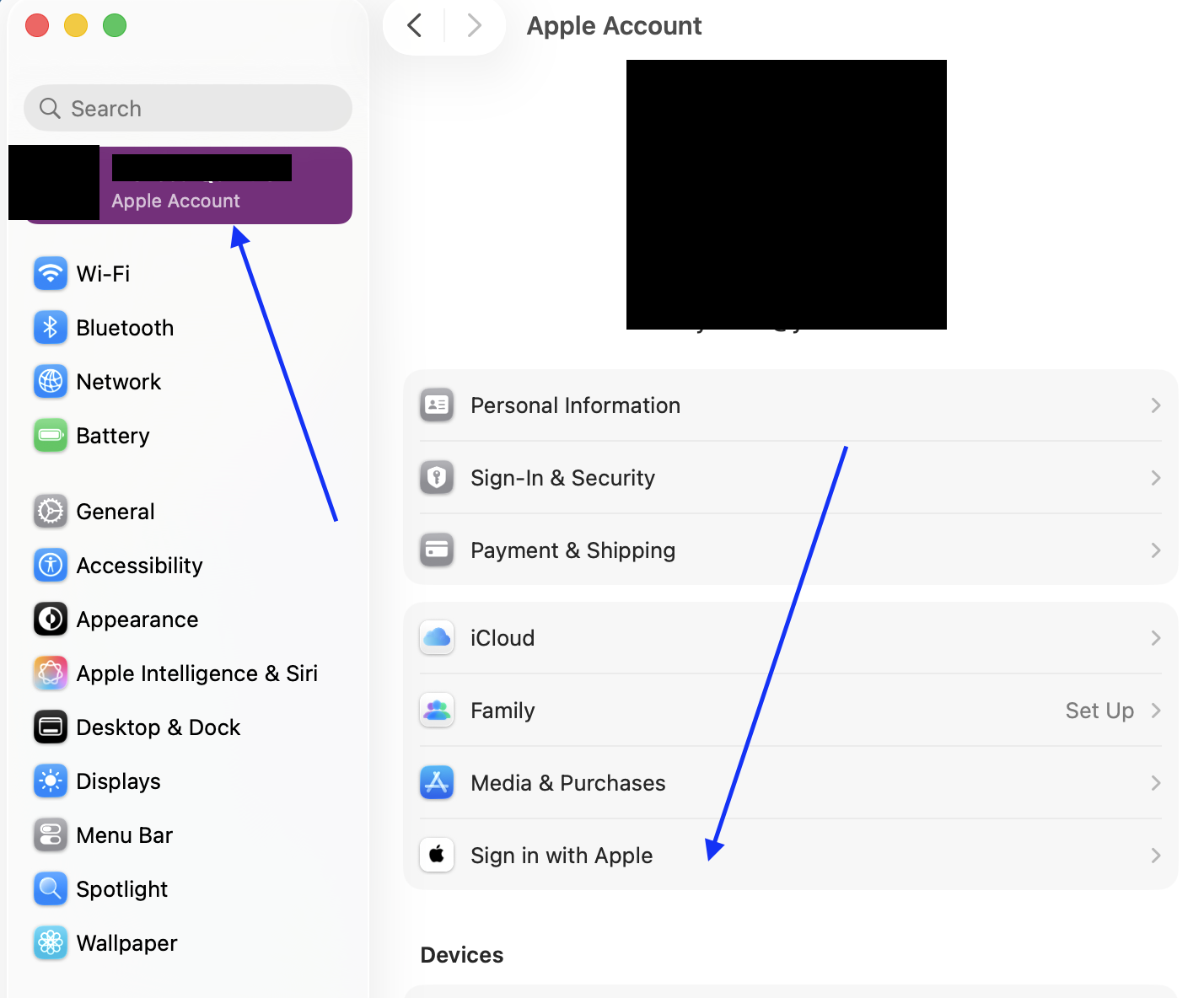Open Sign in with Apple using its chevron
The width and height of the screenshot is (1204, 998).
tap(1156, 856)
